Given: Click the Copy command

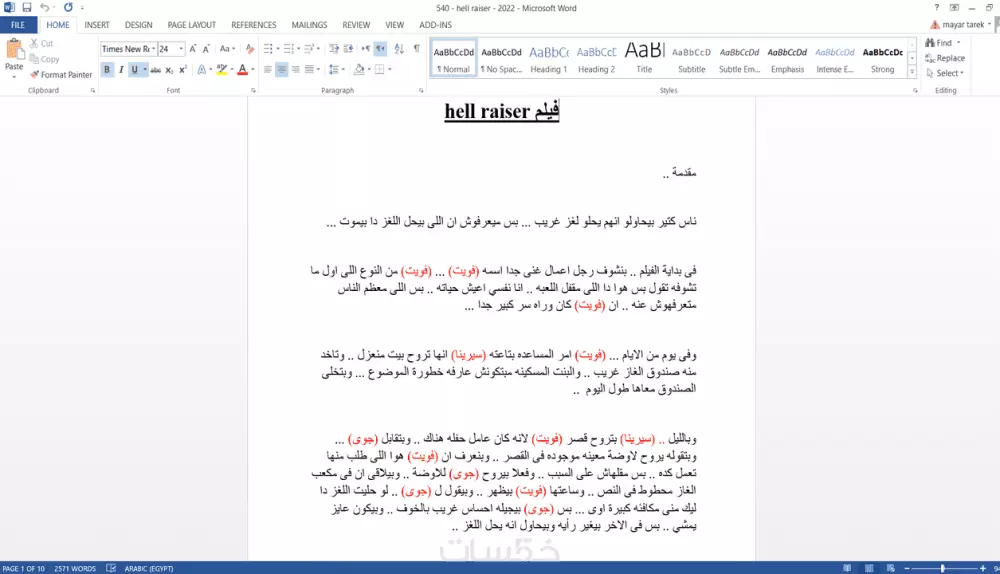Looking at the screenshot, I should click(x=45, y=59).
